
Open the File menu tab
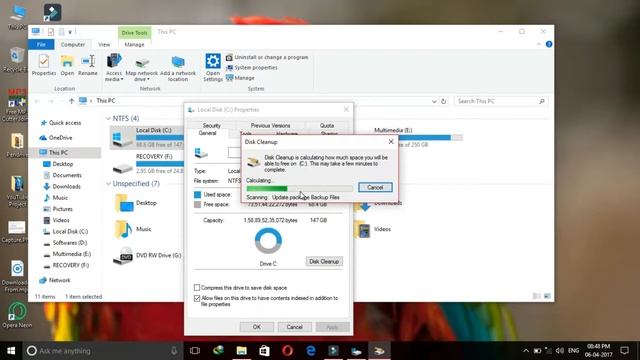(41, 44)
